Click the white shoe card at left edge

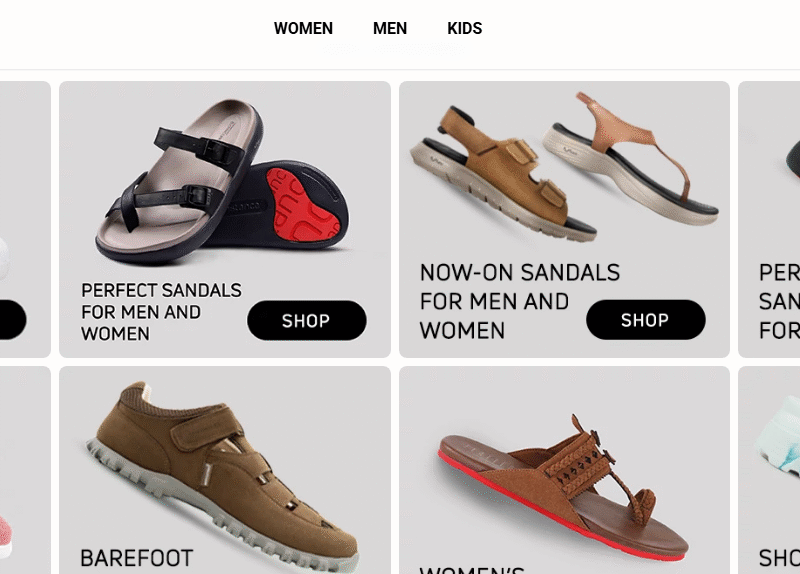click(25, 219)
